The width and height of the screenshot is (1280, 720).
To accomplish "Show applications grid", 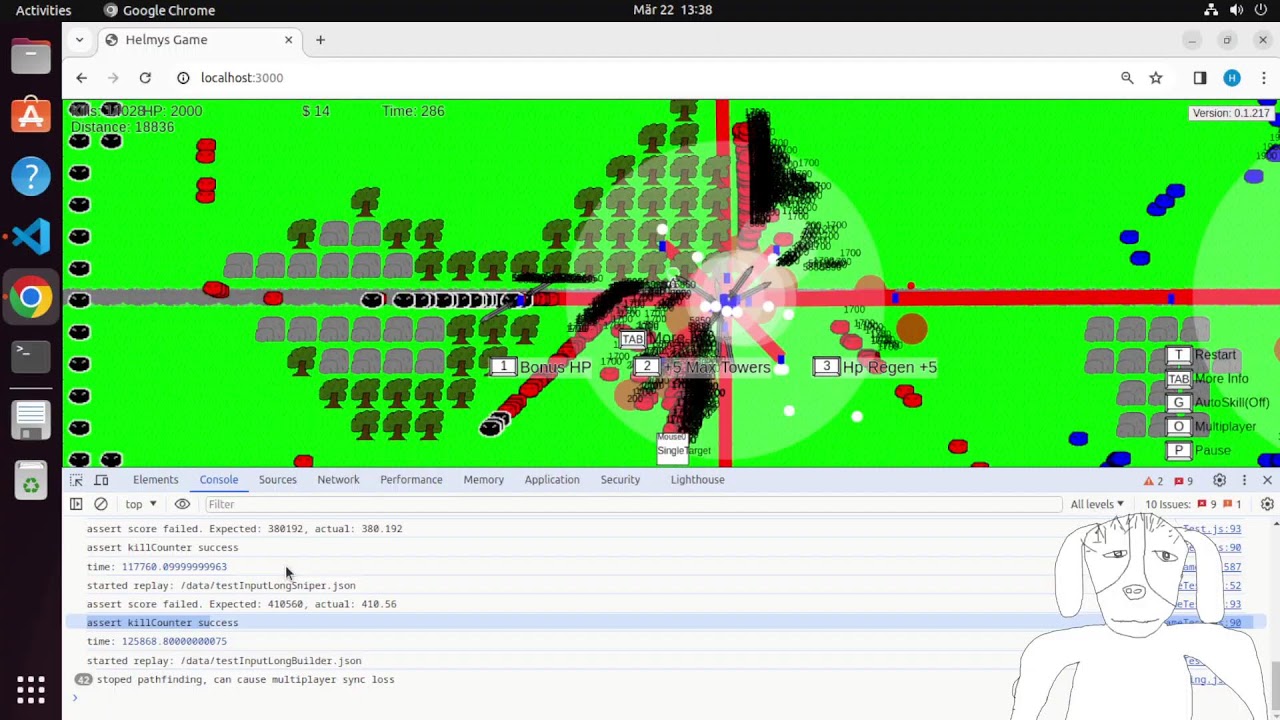I will tap(31, 689).
